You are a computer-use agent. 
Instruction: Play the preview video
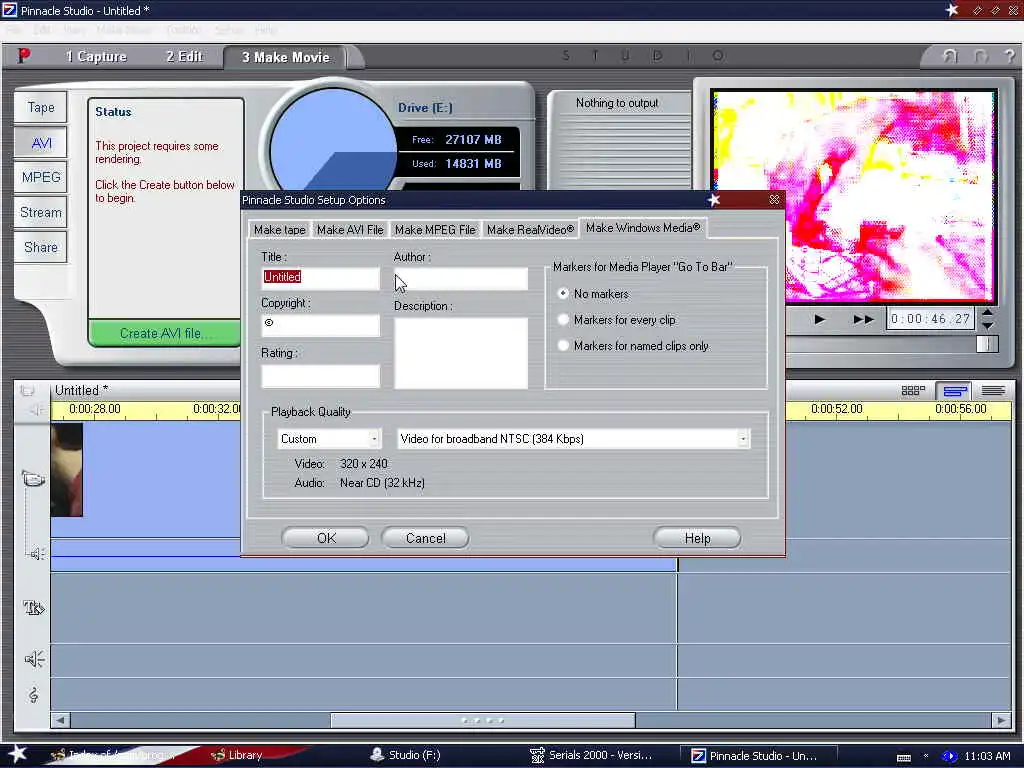819,319
